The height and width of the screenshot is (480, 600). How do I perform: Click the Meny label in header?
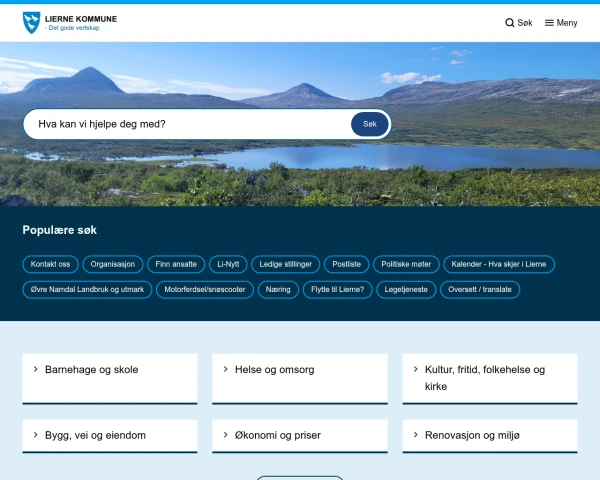tap(567, 23)
